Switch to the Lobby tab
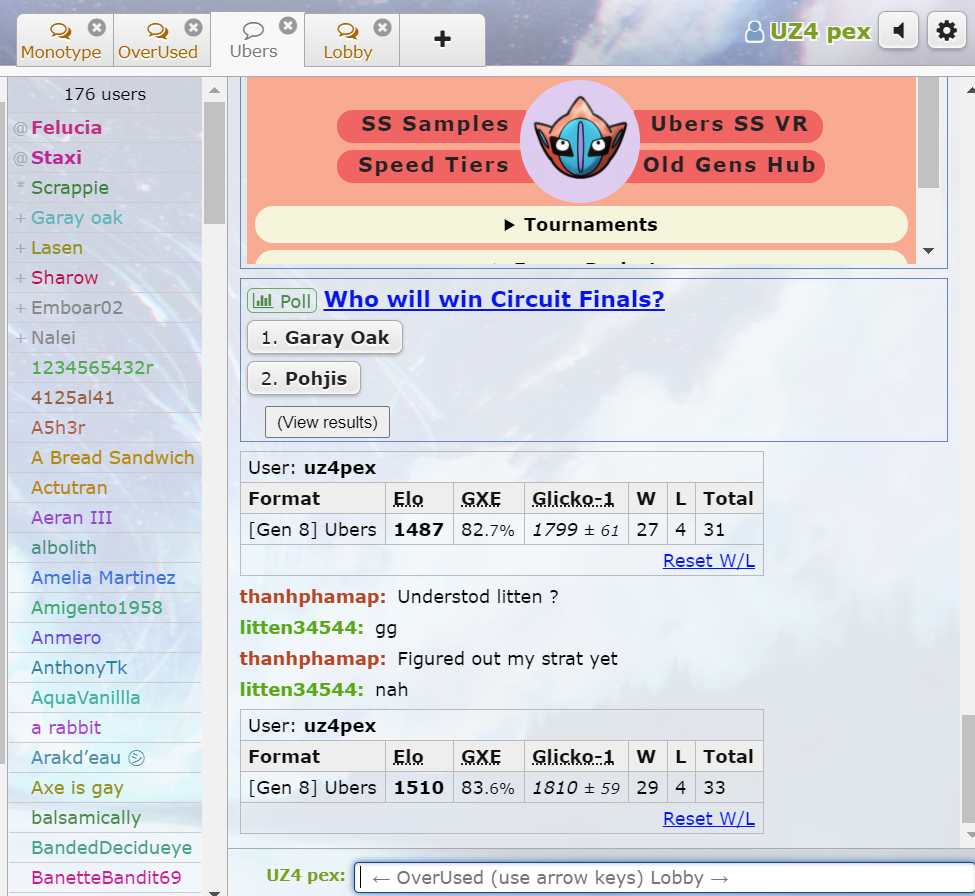975x896 pixels. click(348, 43)
